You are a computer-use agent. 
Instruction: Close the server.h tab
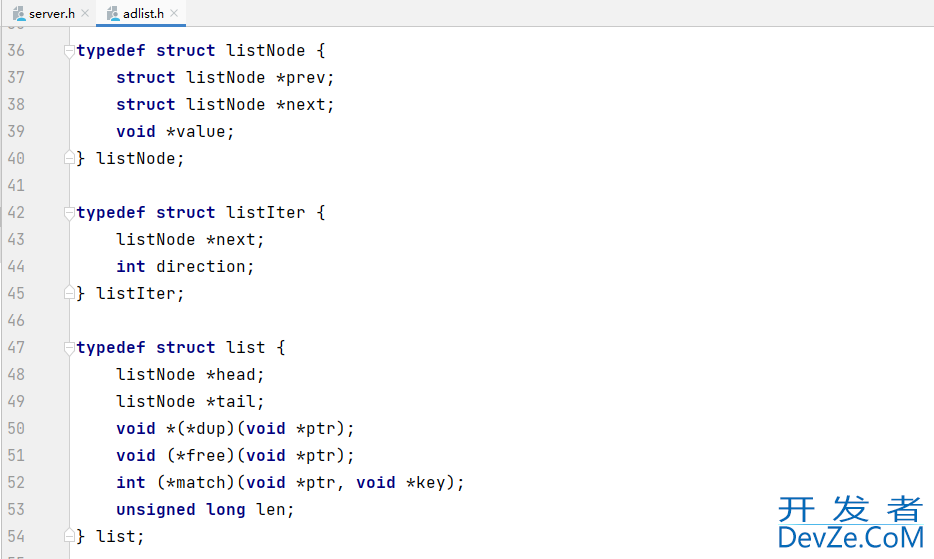pyautogui.click(x=85, y=13)
